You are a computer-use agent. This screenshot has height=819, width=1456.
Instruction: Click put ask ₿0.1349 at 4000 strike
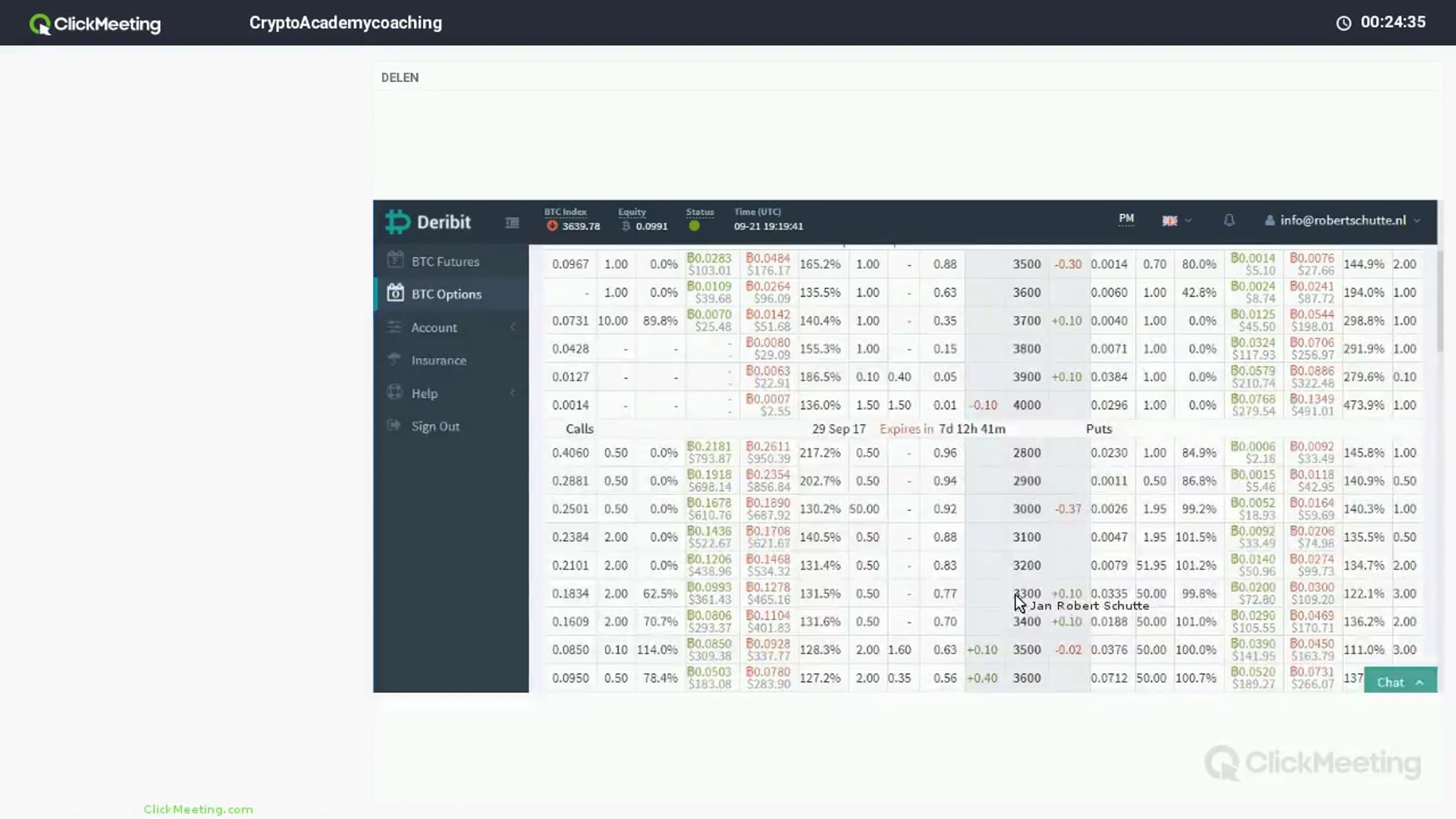1311,399
